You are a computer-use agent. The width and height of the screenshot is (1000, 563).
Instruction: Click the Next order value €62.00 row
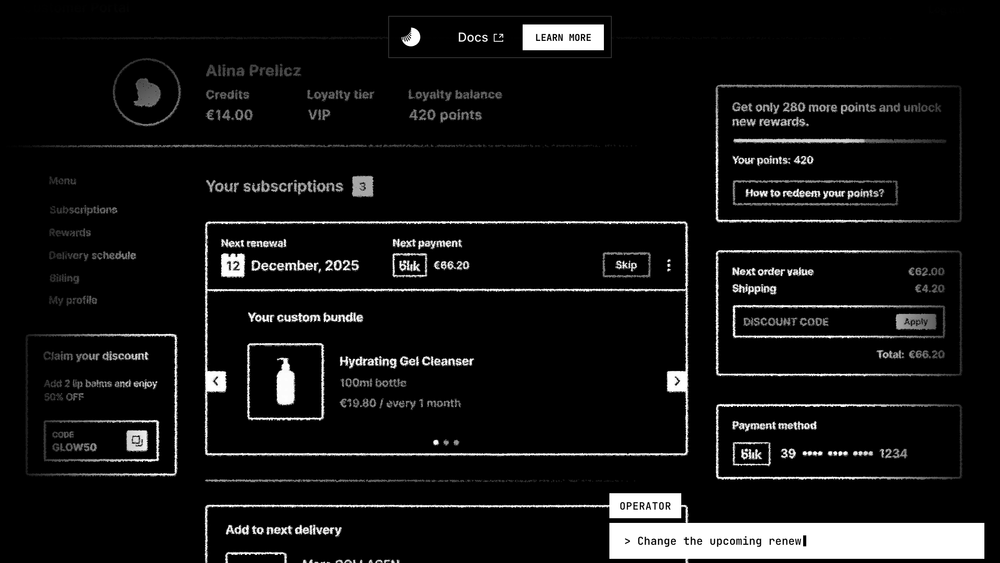point(838,272)
